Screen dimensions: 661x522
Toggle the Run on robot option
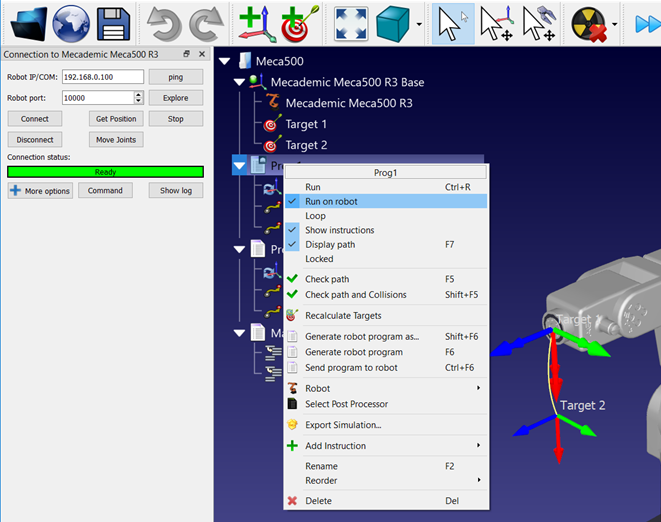point(331,201)
